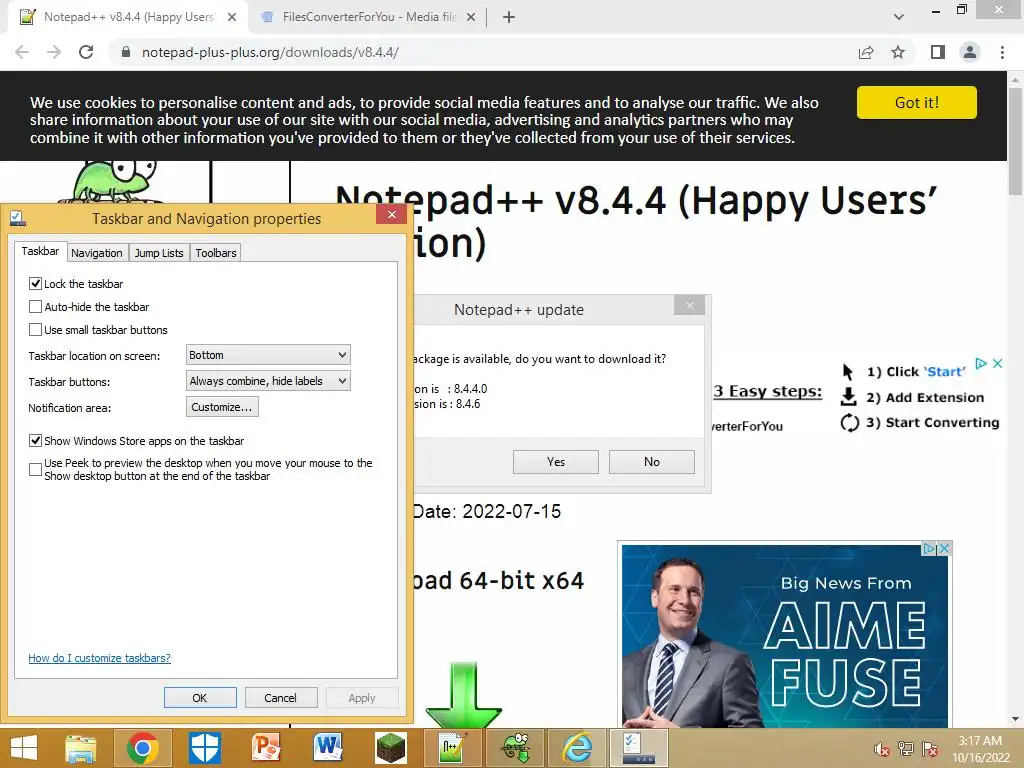Image resolution: width=1024 pixels, height=768 pixels.
Task: Click the muted volume tray icon
Action: (x=881, y=749)
